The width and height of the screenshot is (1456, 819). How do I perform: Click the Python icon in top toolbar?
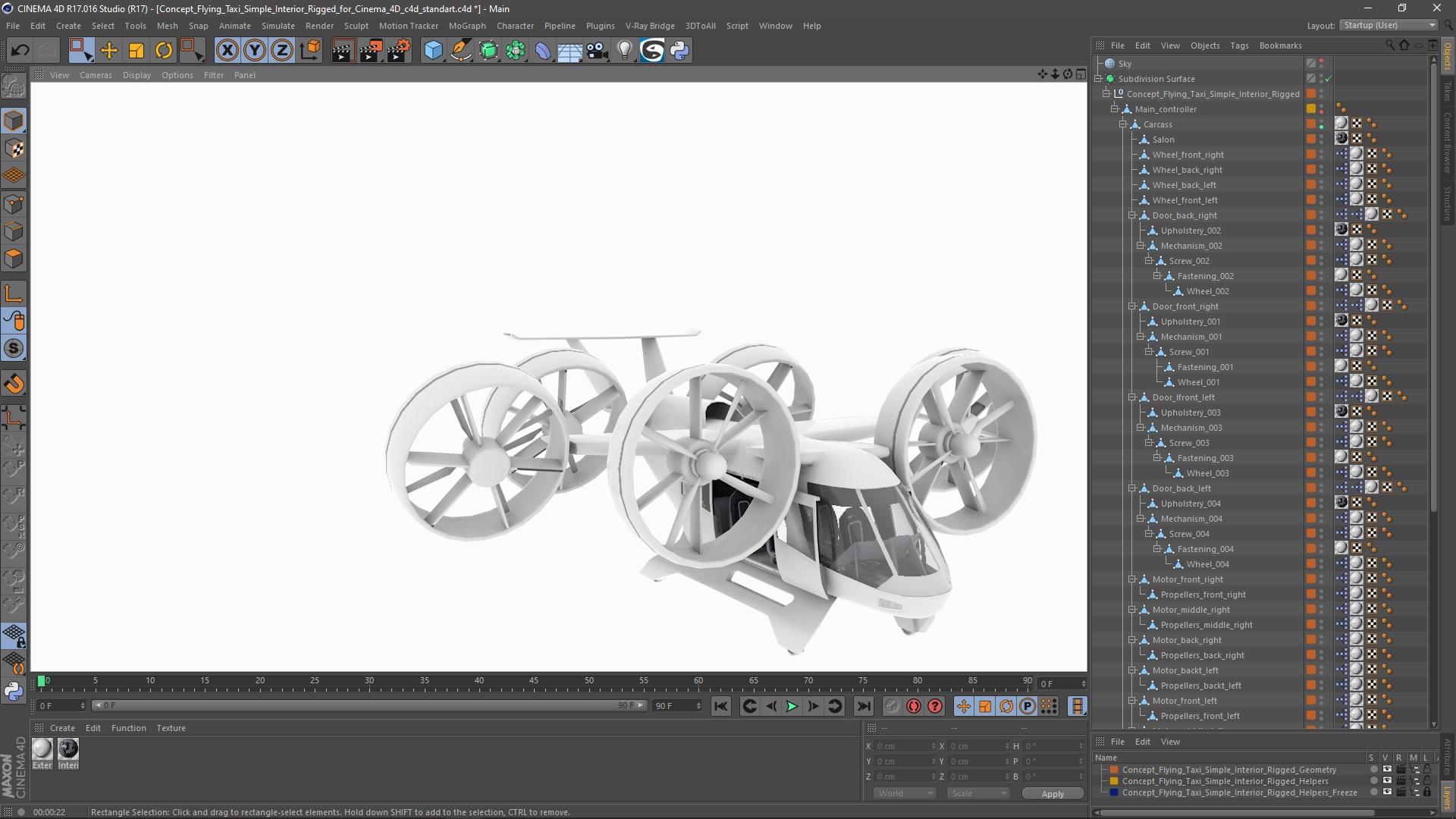(x=679, y=51)
